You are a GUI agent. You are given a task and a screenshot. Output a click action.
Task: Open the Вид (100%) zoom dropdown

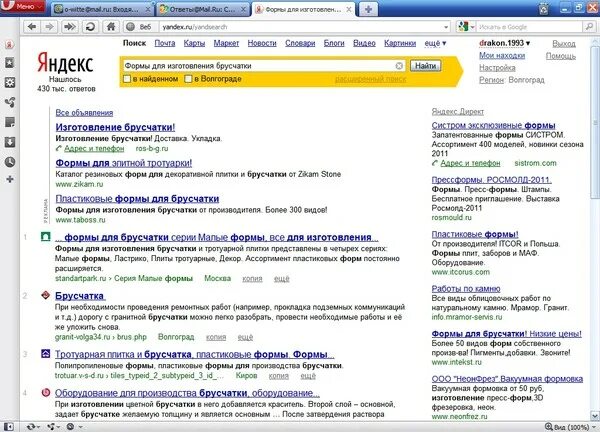571,427
